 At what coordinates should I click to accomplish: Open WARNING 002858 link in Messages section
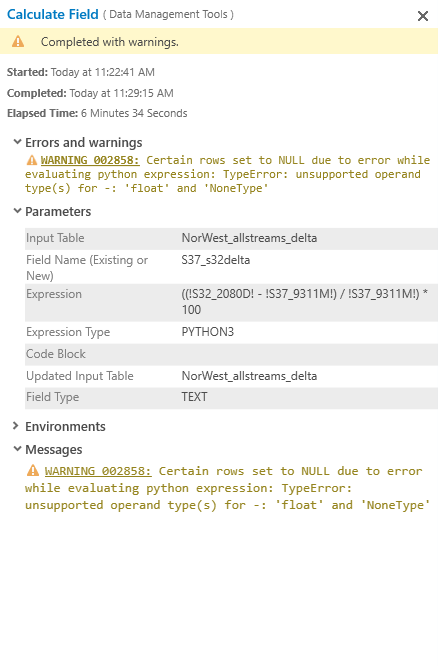[x=98, y=471]
